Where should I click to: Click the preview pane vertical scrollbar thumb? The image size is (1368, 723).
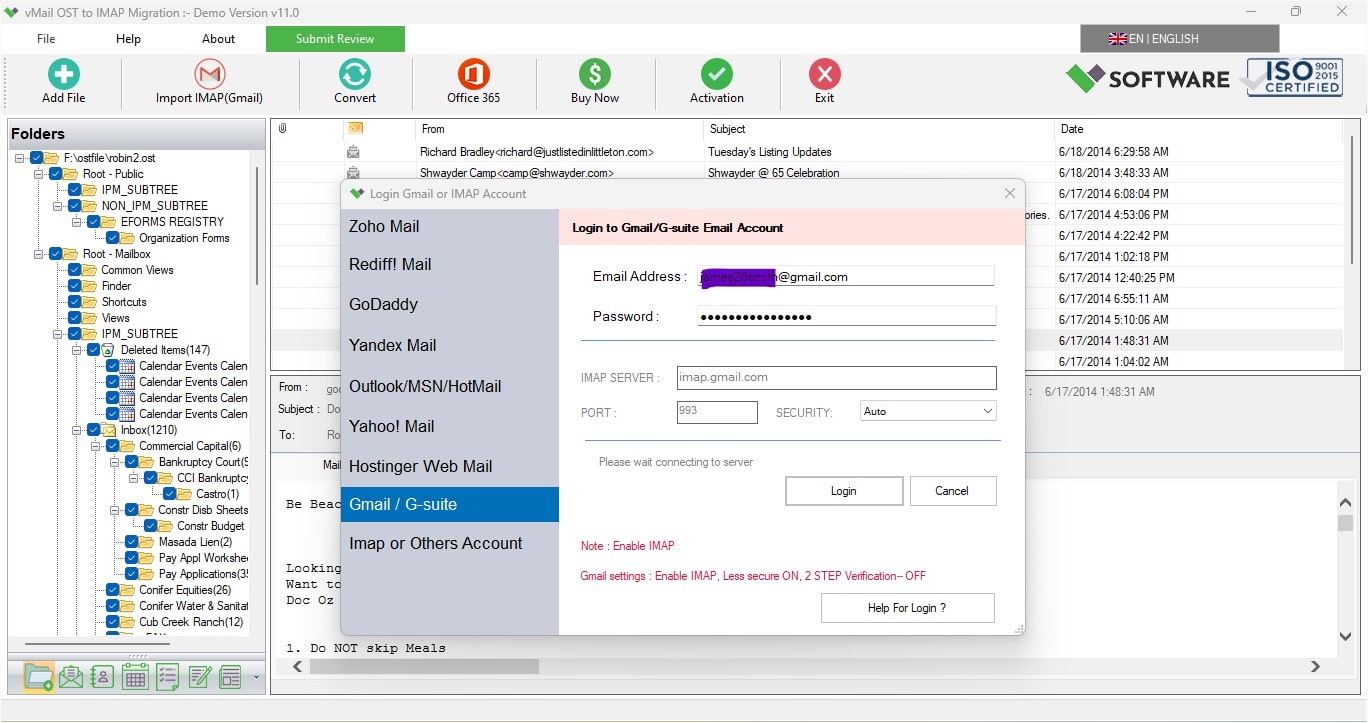(x=1345, y=523)
